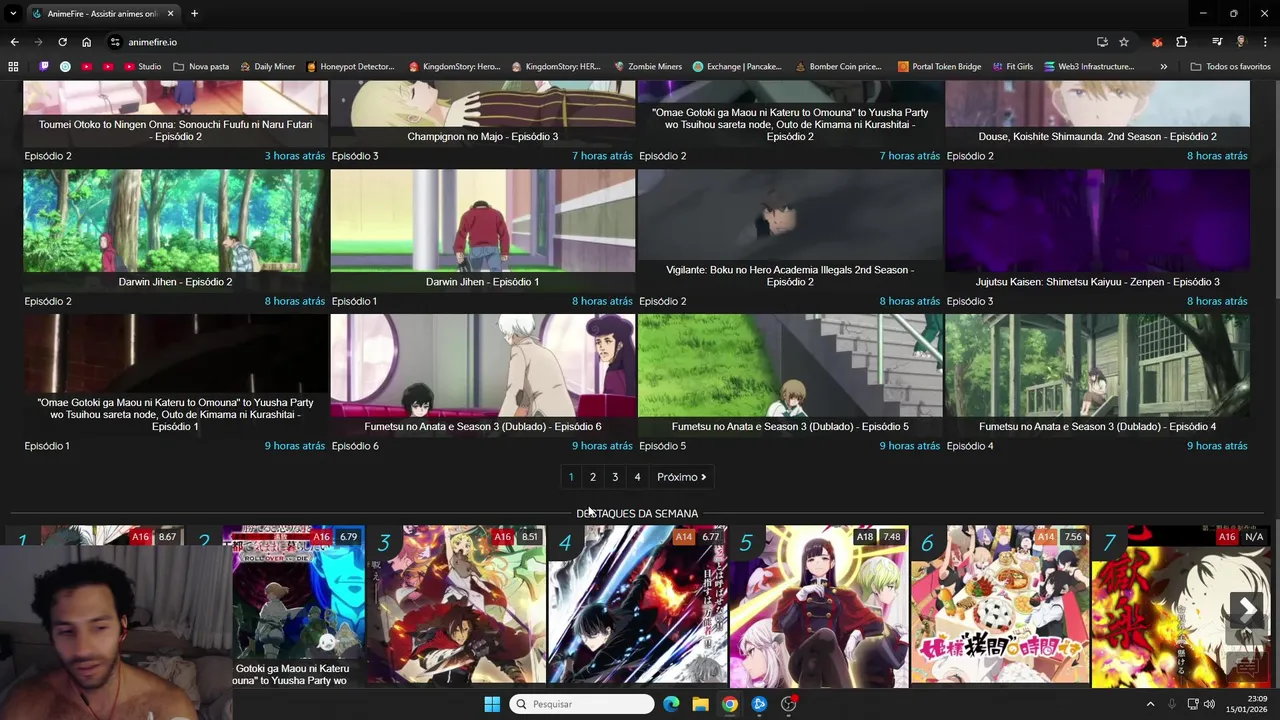Open the Twitch bookmark icon
The height and width of the screenshot is (720, 1280).
[x=44, y=67]
